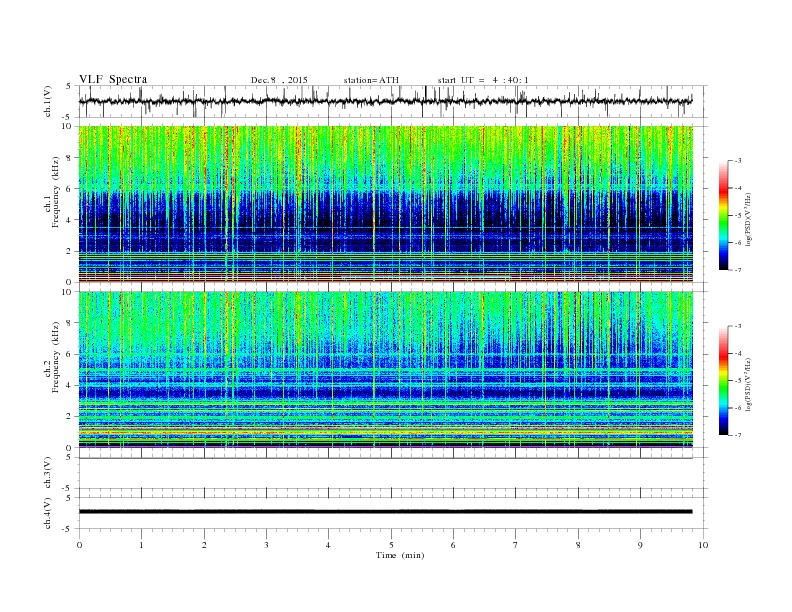Screen dimensions: 792x612
Task: Click the "station=ATH" header label
Action: [x=371, y=80]
